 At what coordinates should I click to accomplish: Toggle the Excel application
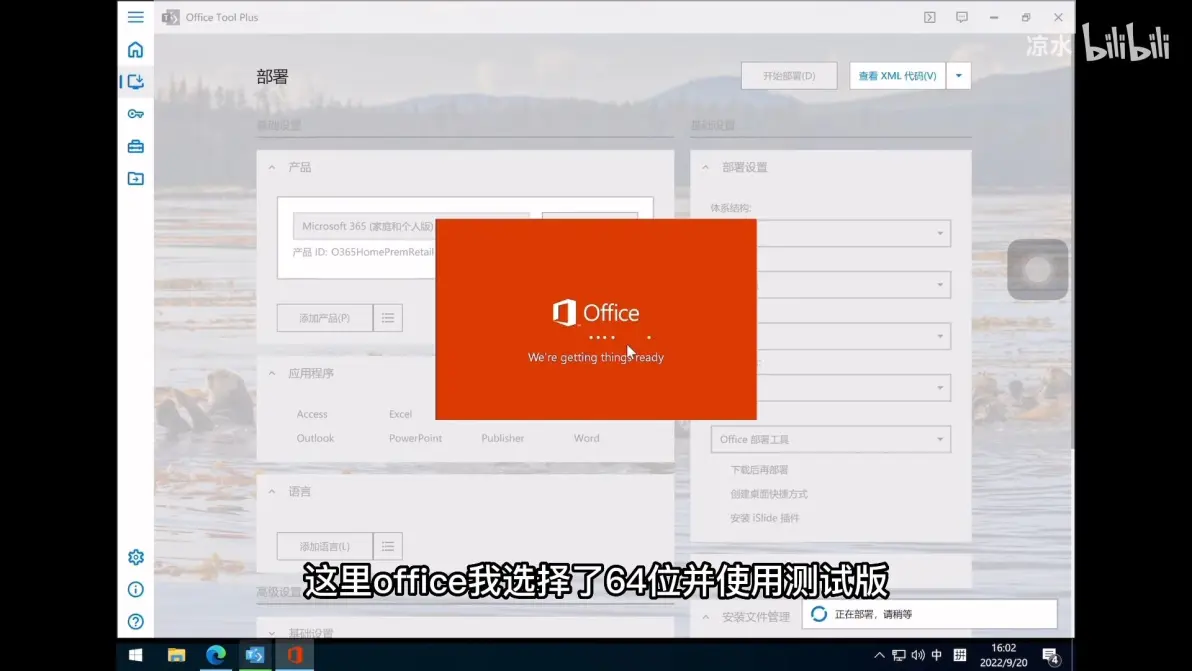point(401,414)
